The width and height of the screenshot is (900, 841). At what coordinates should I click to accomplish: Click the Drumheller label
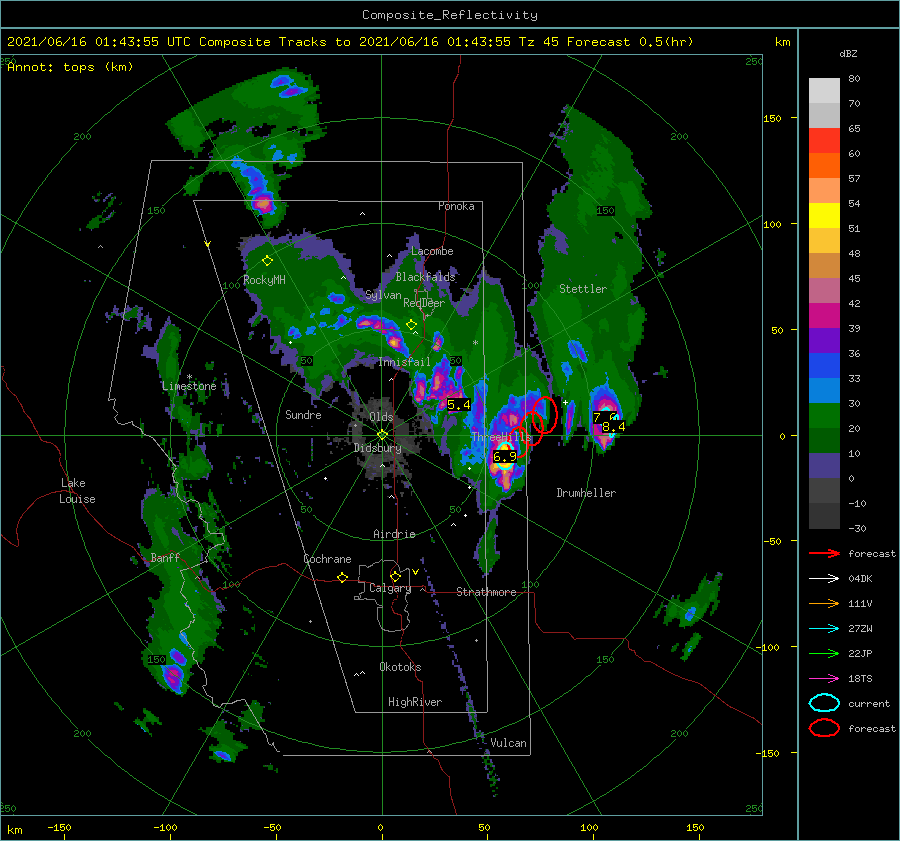tap(586, 493)
